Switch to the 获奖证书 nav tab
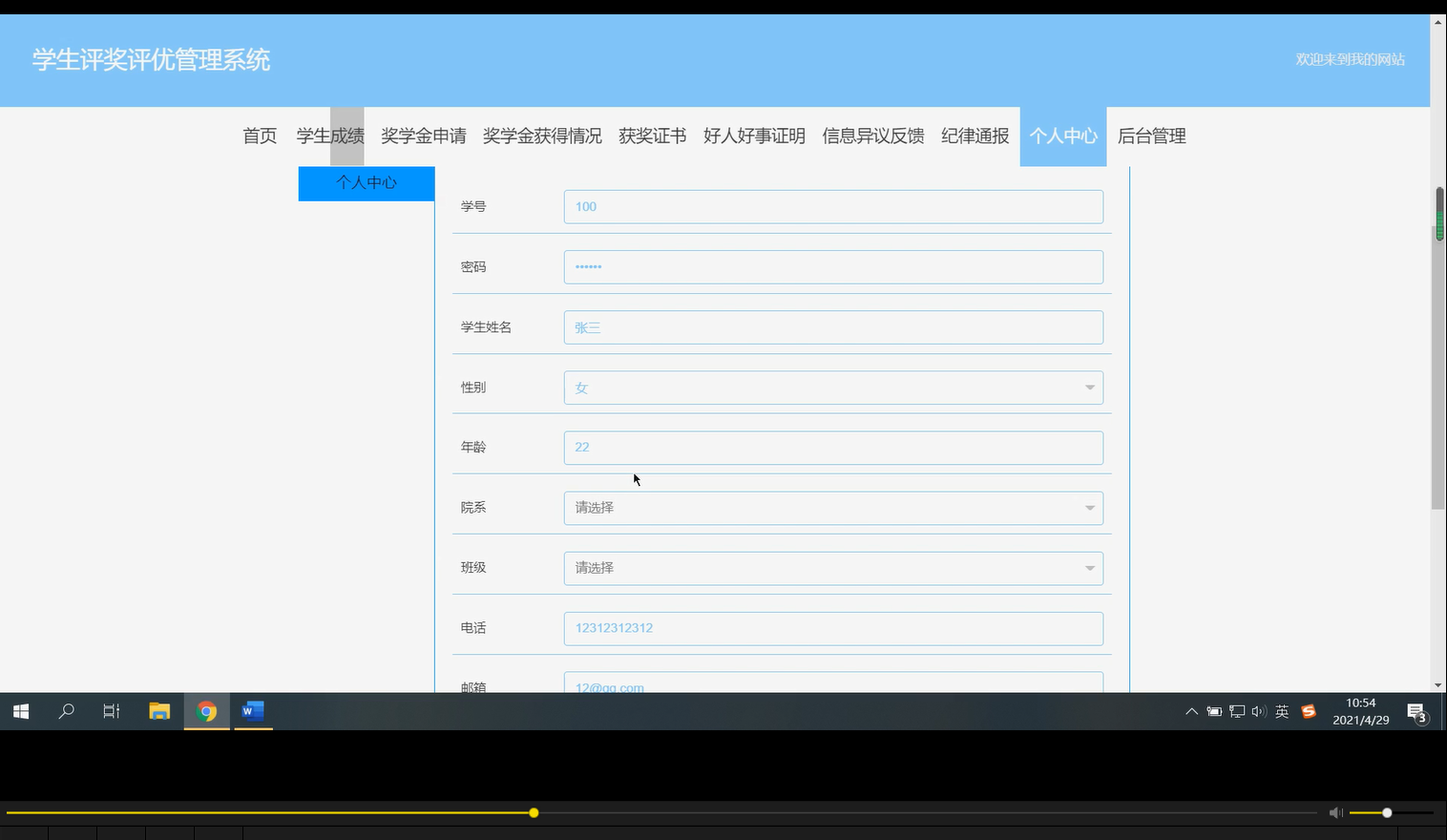1447x840 pixels. point(652,136)
